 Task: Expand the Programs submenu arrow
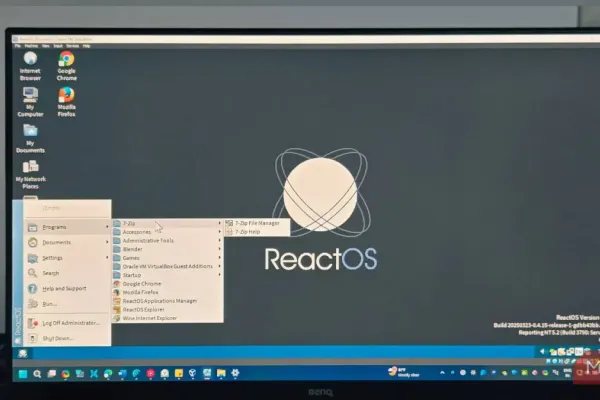pos(107,227)
